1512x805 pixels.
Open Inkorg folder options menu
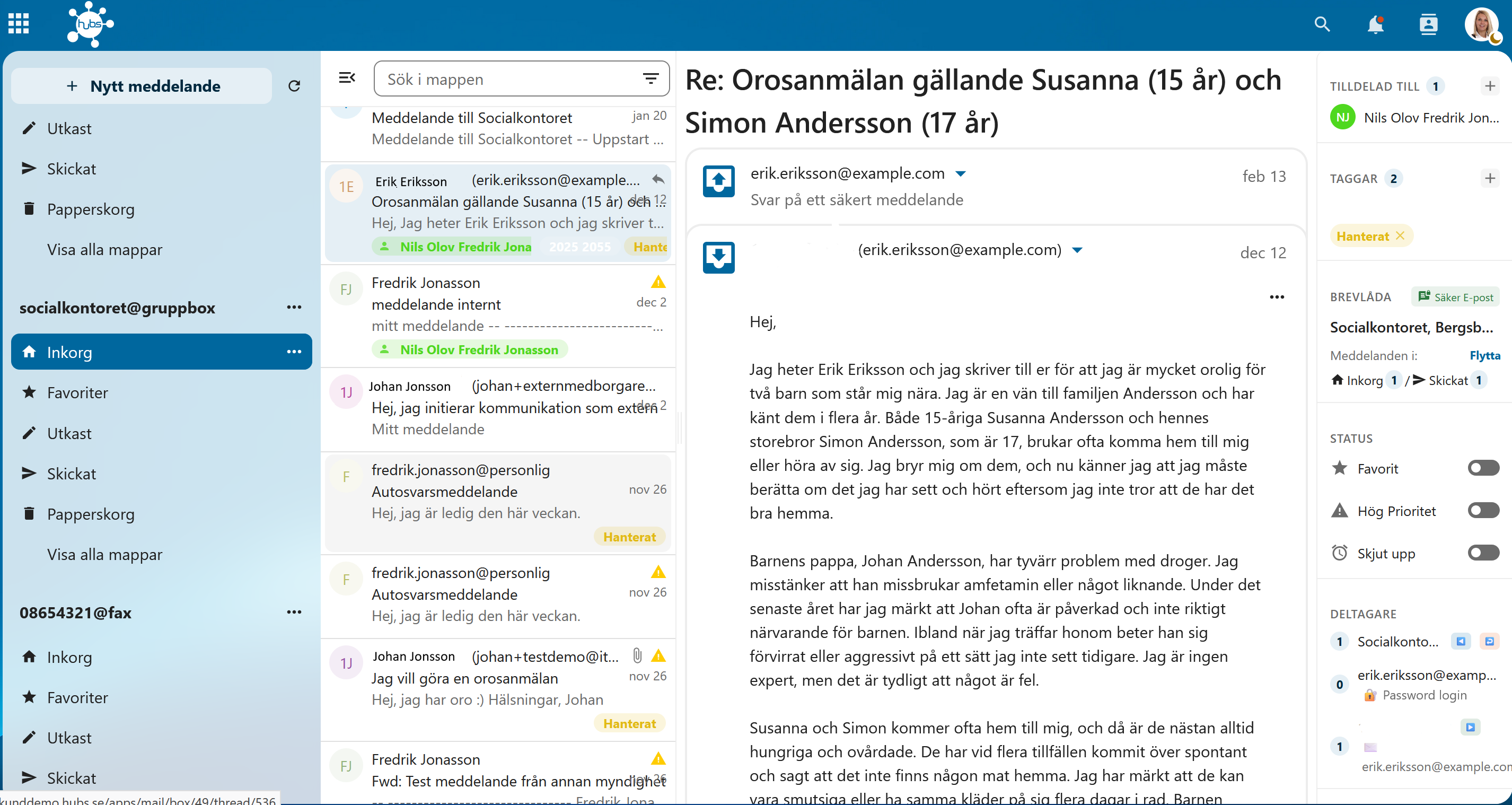click(294, 352)
